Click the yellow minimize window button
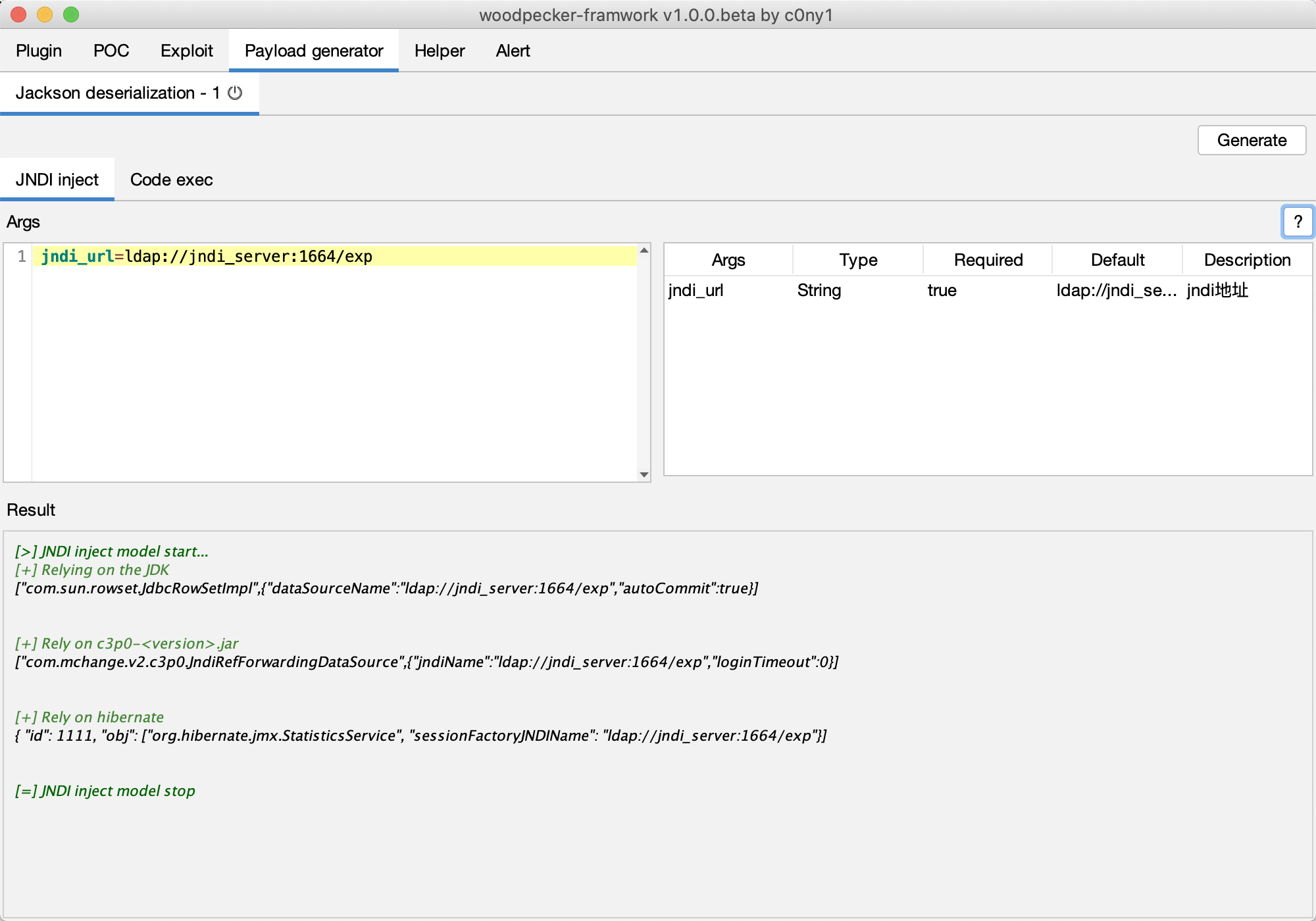 [45, 14]
